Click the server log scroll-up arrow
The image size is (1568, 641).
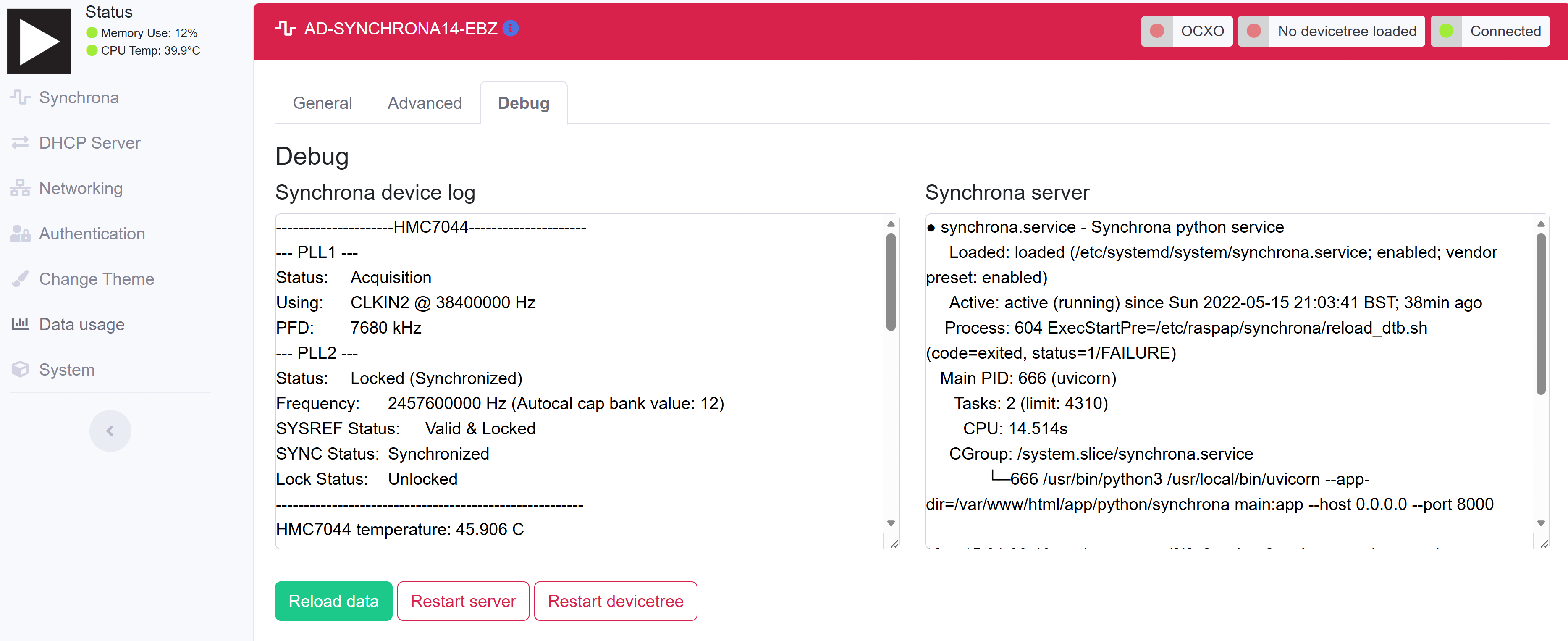click(1541, 223)
